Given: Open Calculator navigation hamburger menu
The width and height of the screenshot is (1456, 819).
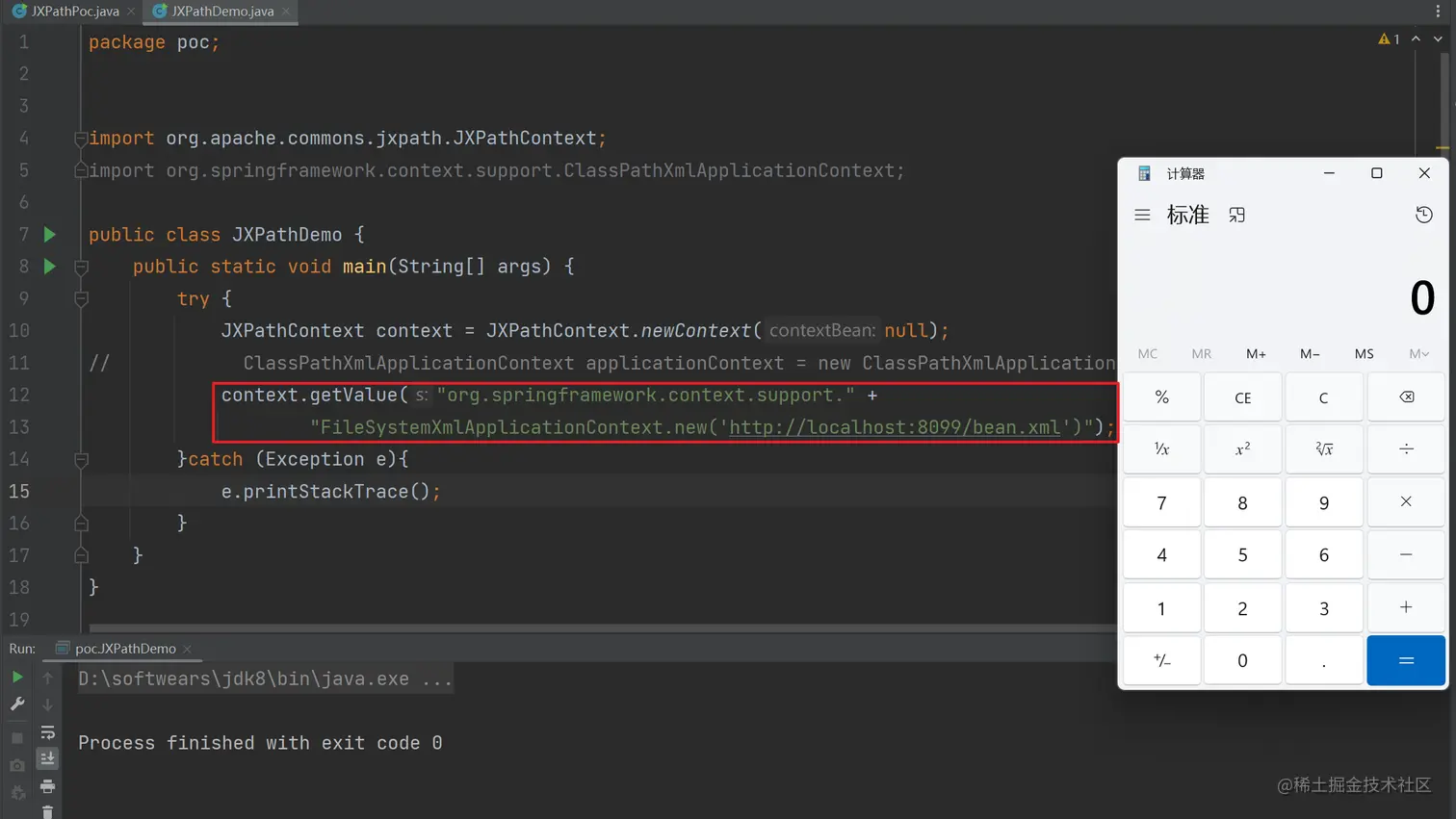Looking at the screenshot, I should point(1142,216).
